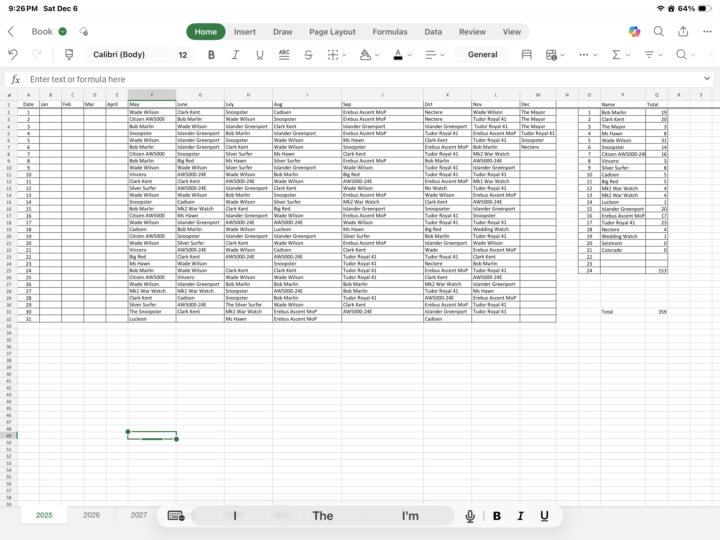
Task: Tap italic I in keyboard shortcut bar
Action: (520, 516)
